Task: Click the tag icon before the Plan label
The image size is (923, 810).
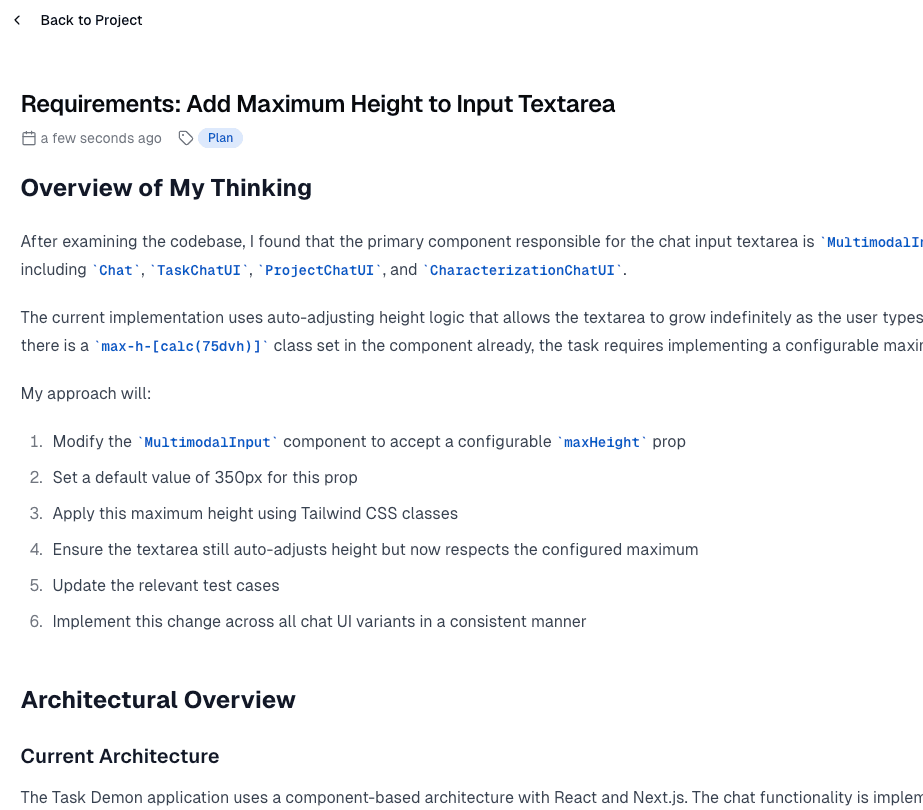Action: click(184, 138)
